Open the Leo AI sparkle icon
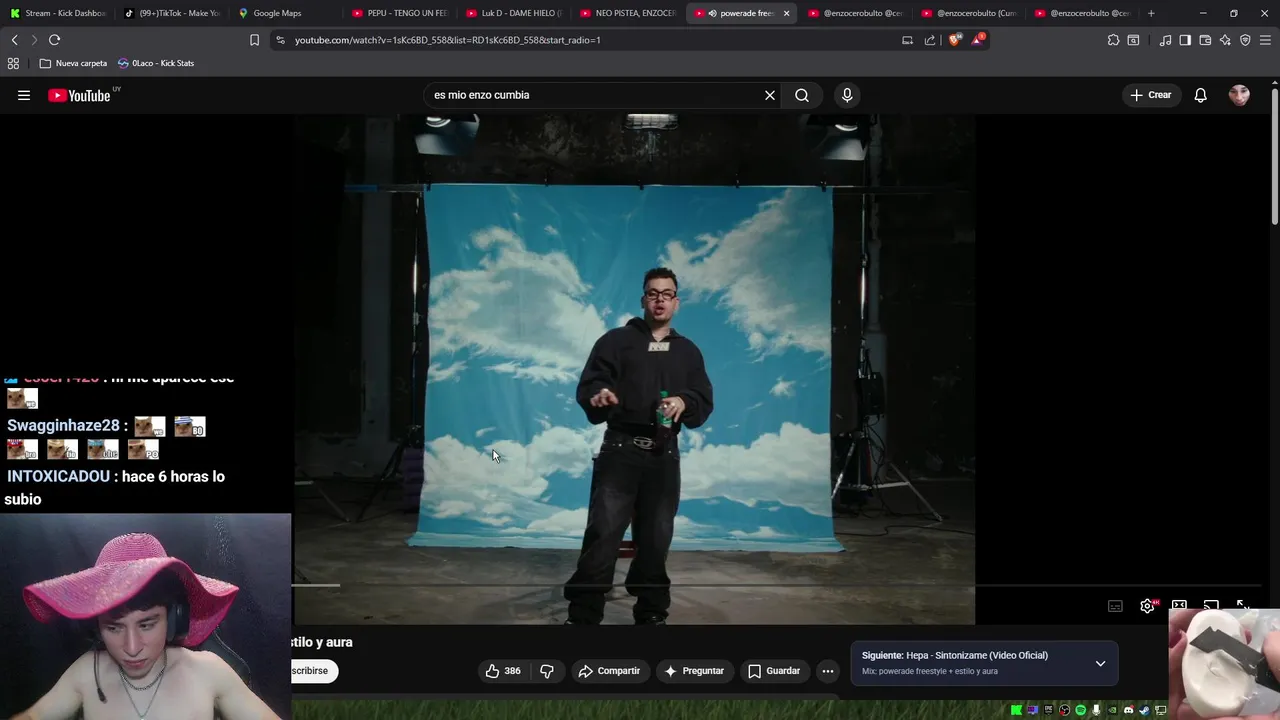The width and height of the screenshot is (1280, 720). [x=1225, y=40]
